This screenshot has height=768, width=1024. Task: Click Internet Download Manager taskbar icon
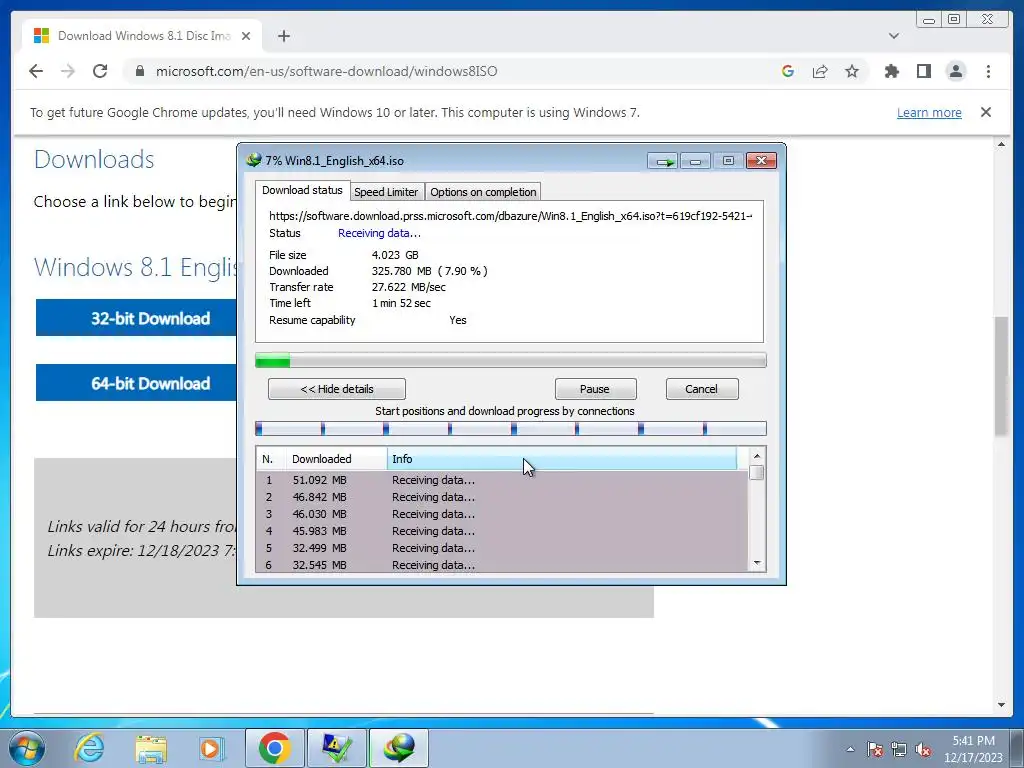pos(399,748)
